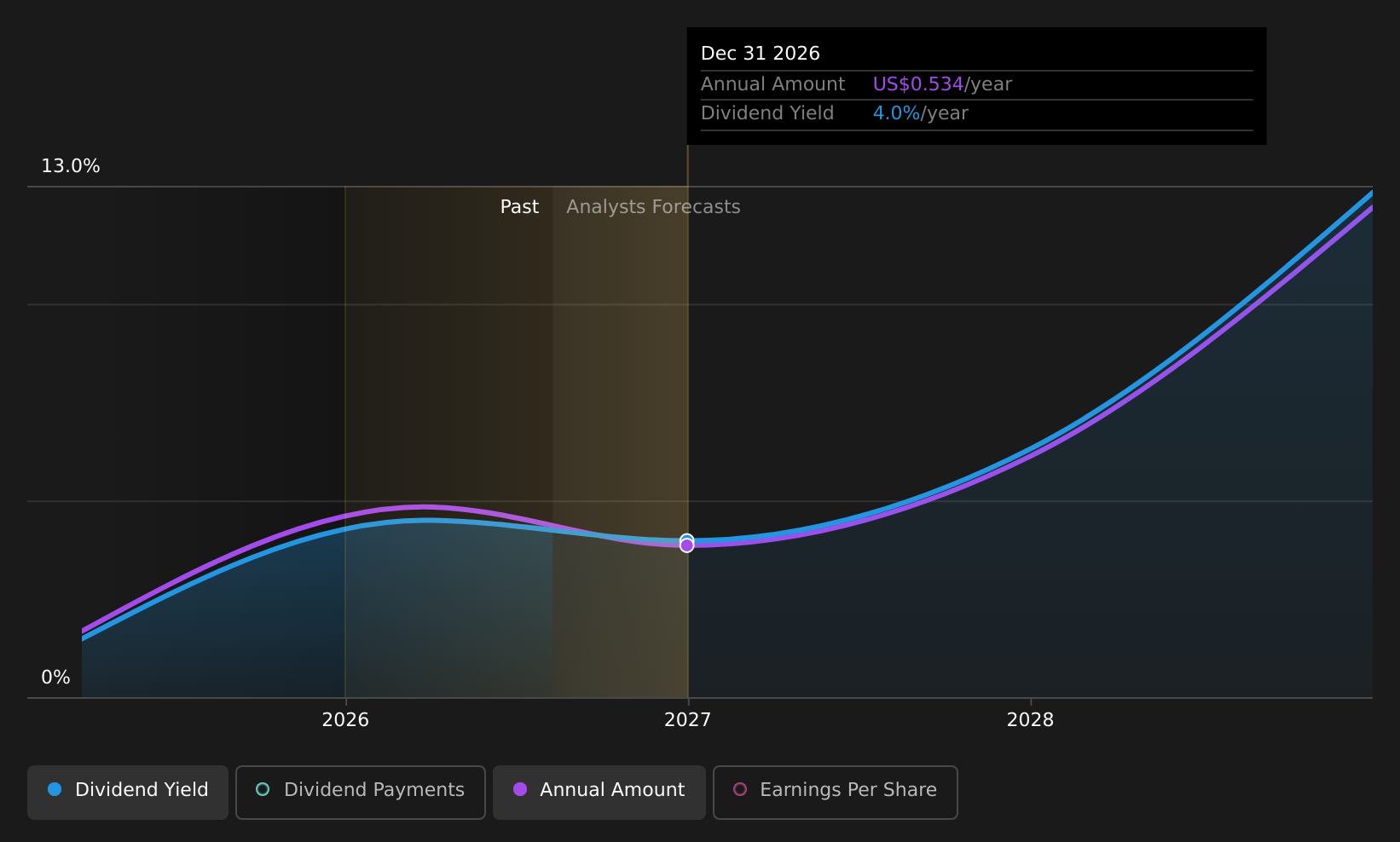Select the purple Annual Amount data point at 2027
This screenshot has width=1400, height=842.
coord(687,545)
